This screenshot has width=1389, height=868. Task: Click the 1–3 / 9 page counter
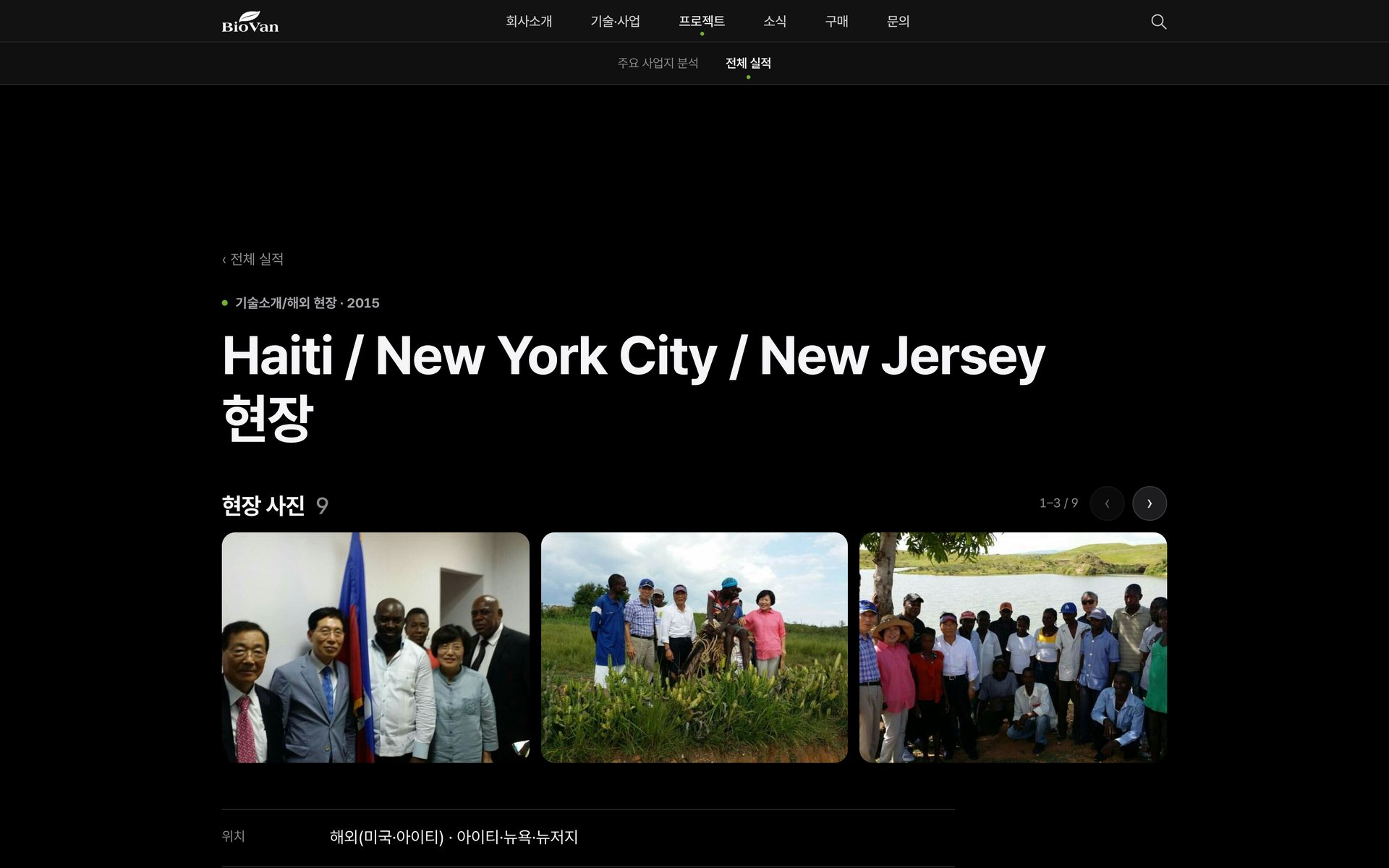click(1058, 503)
